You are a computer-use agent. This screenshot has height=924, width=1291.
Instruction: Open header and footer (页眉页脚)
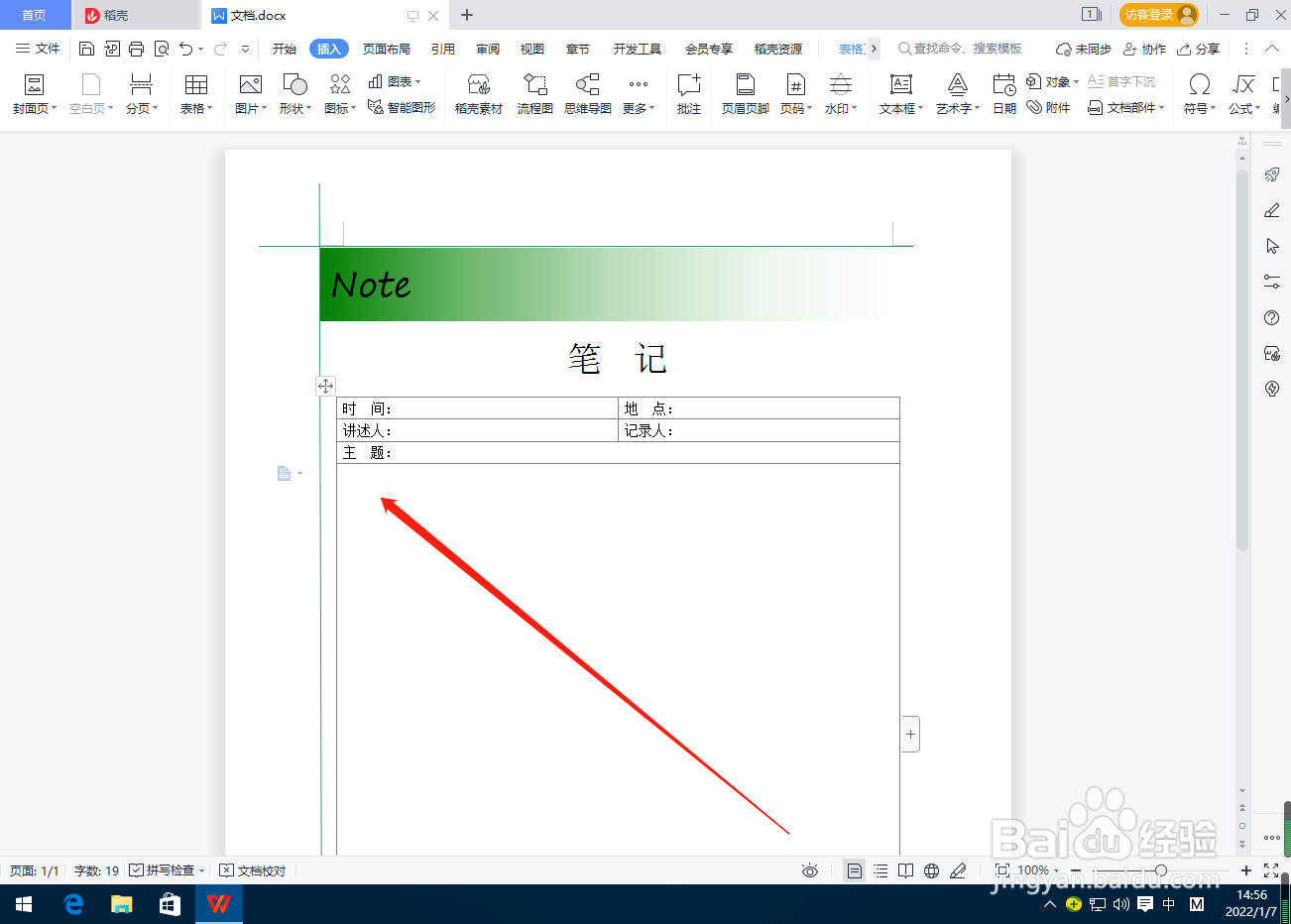click(746, 95)
